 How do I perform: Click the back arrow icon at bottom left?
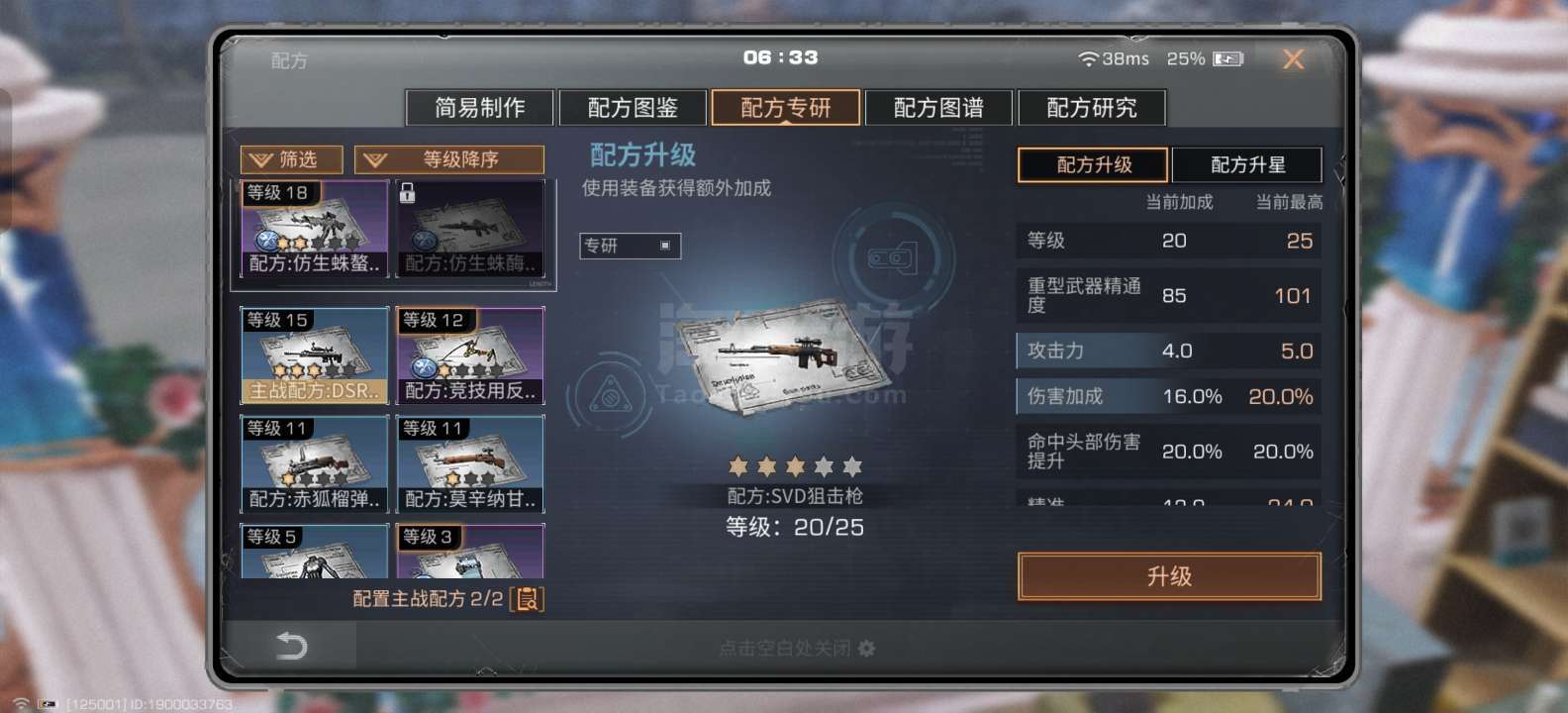291,647
